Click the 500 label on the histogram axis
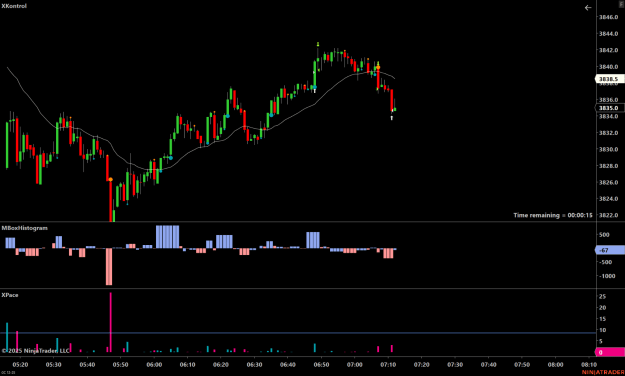This screenshot has width=625, height=376. click(604, 235)
